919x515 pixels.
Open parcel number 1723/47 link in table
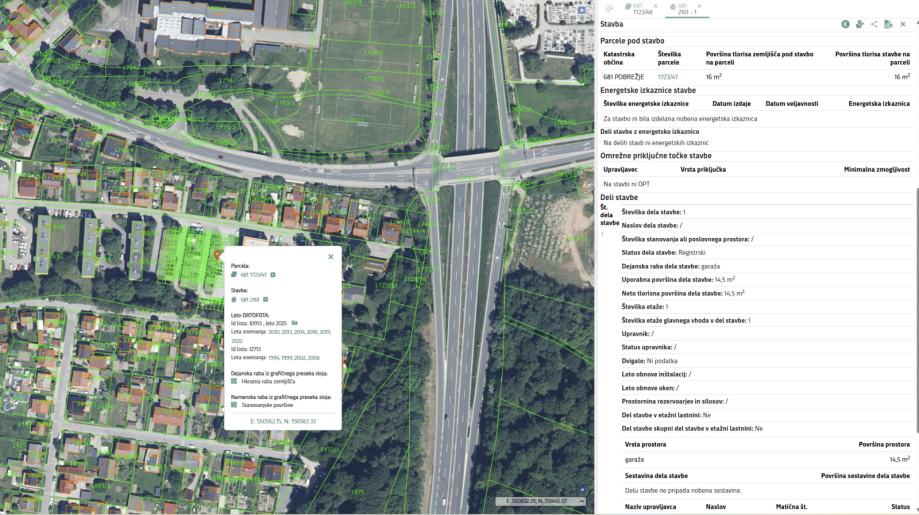click(667, 76)
